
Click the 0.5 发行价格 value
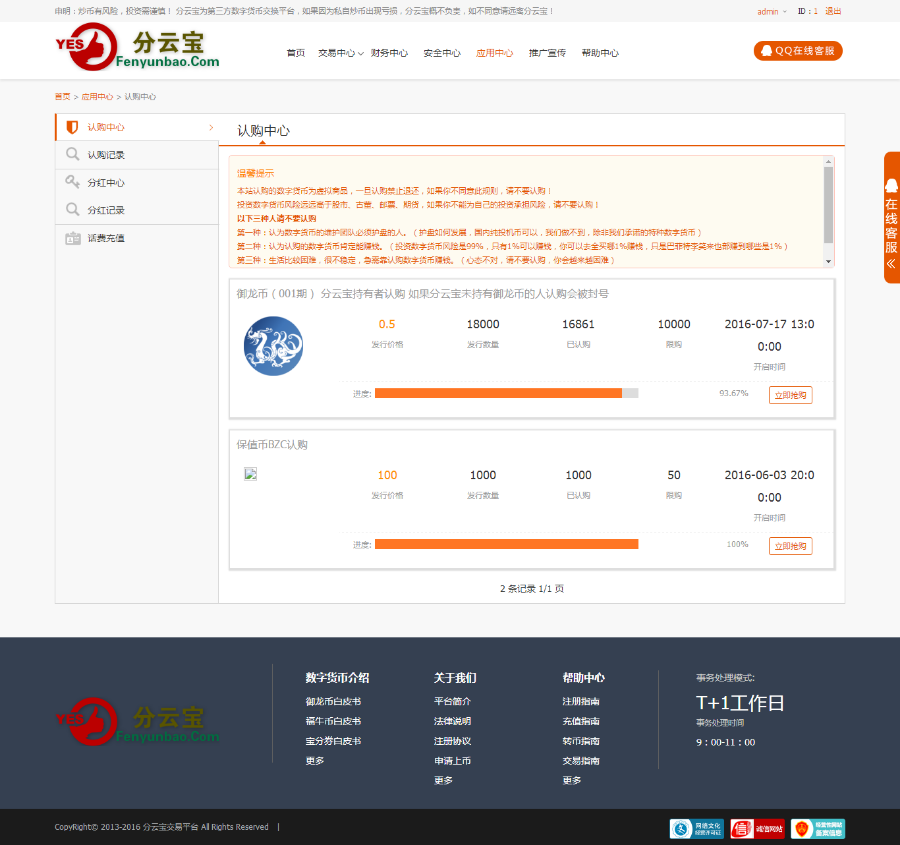(387, 324)
